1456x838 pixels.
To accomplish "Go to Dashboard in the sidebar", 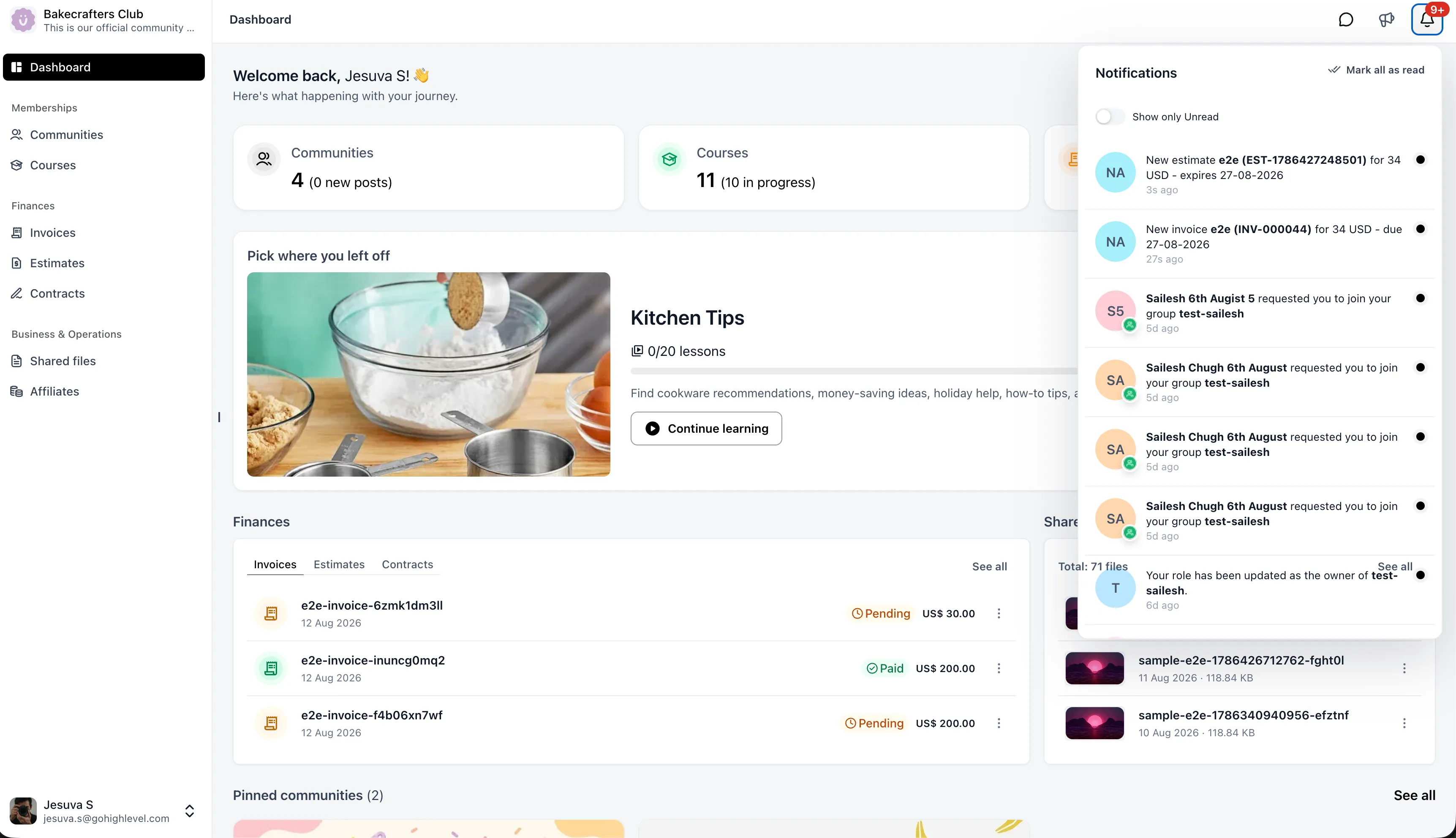I will point(103,68).
